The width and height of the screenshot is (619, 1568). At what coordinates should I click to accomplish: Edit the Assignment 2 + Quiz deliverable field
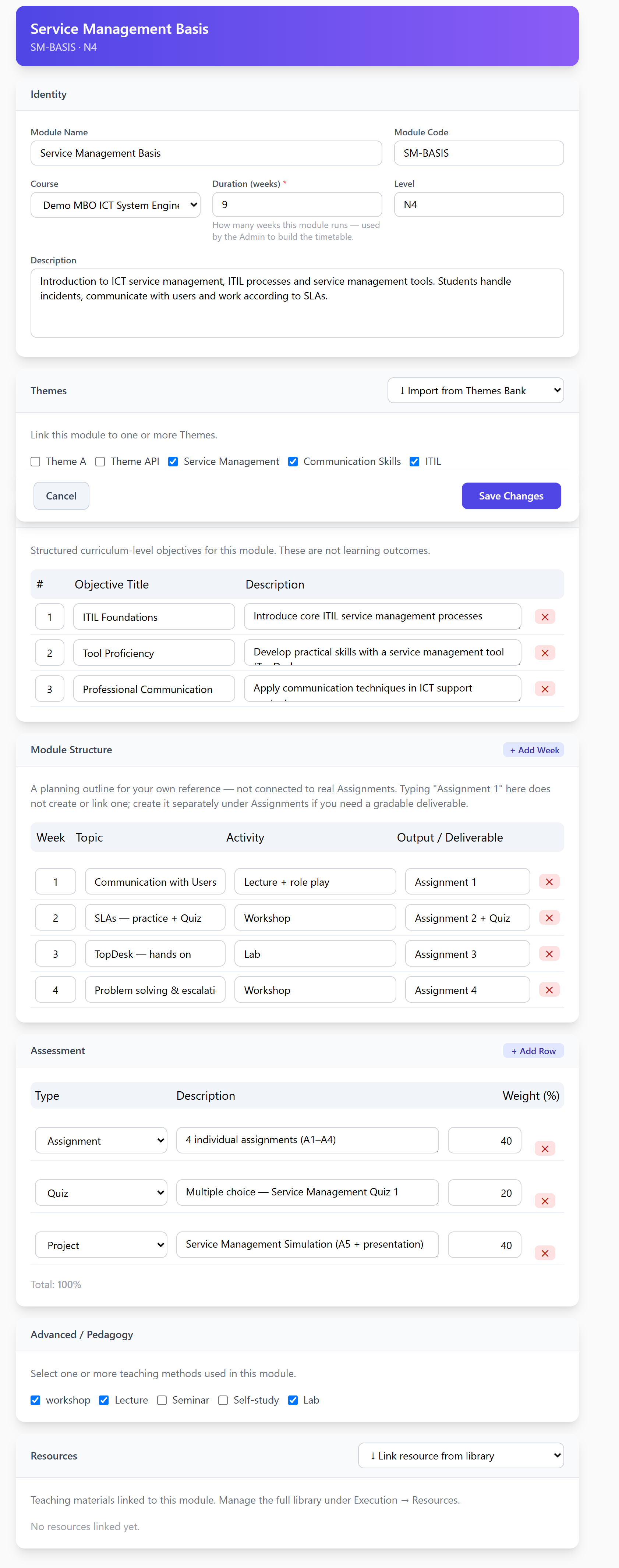click(467, 917)
